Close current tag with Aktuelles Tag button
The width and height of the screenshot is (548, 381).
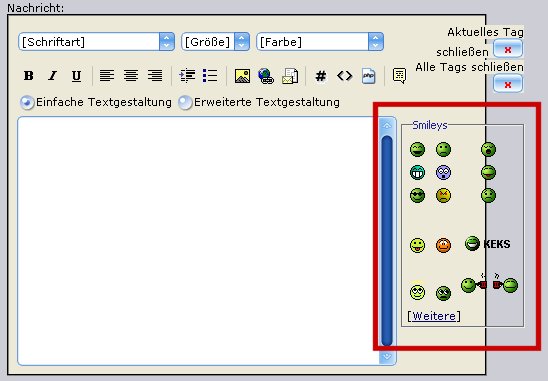(x=508, y=49)
